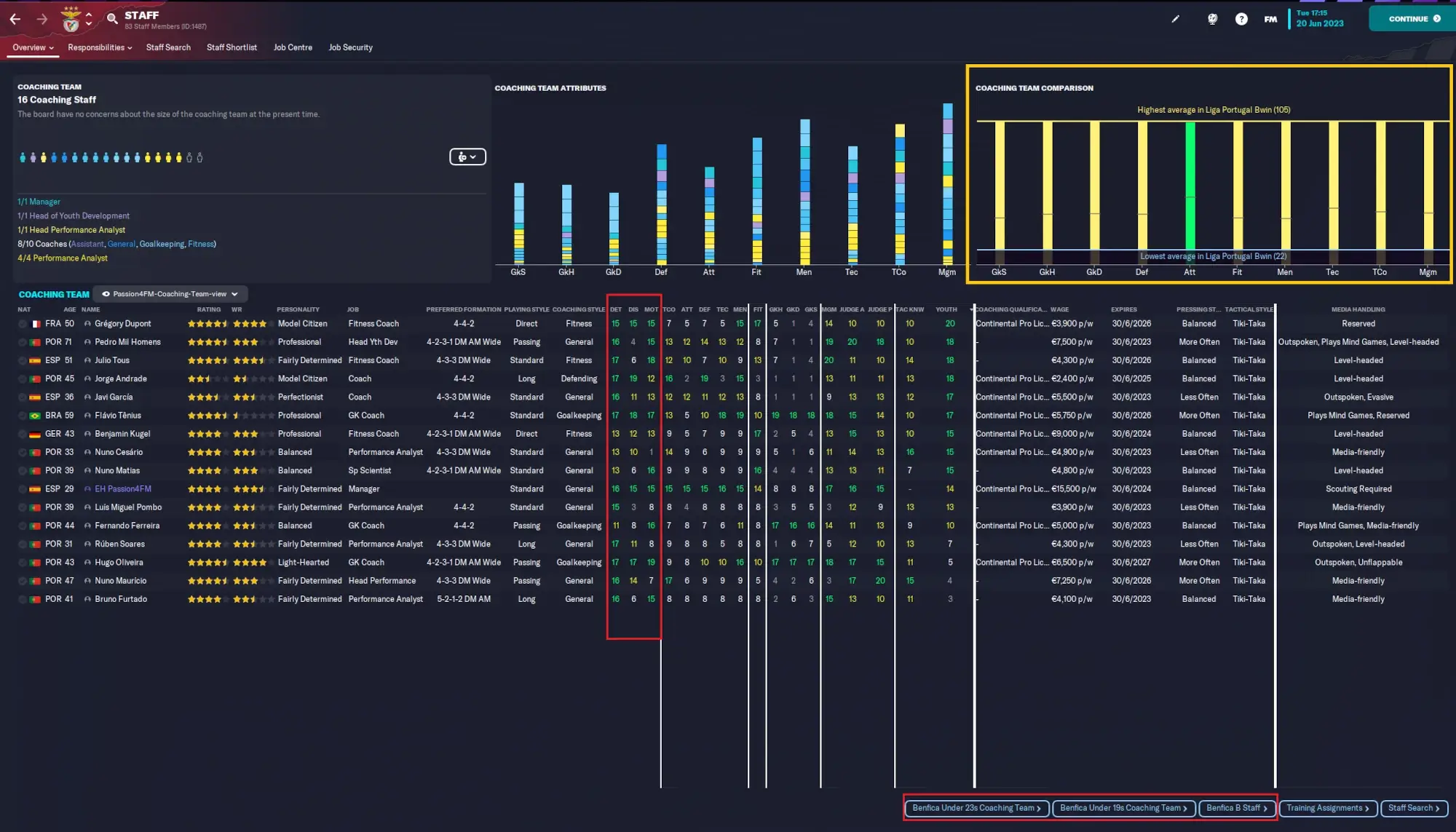The height and width of the screenshot is (832, 1456).
Task: Click the Spain flag beside Julio Tous
Action: [x=35, y=360]
